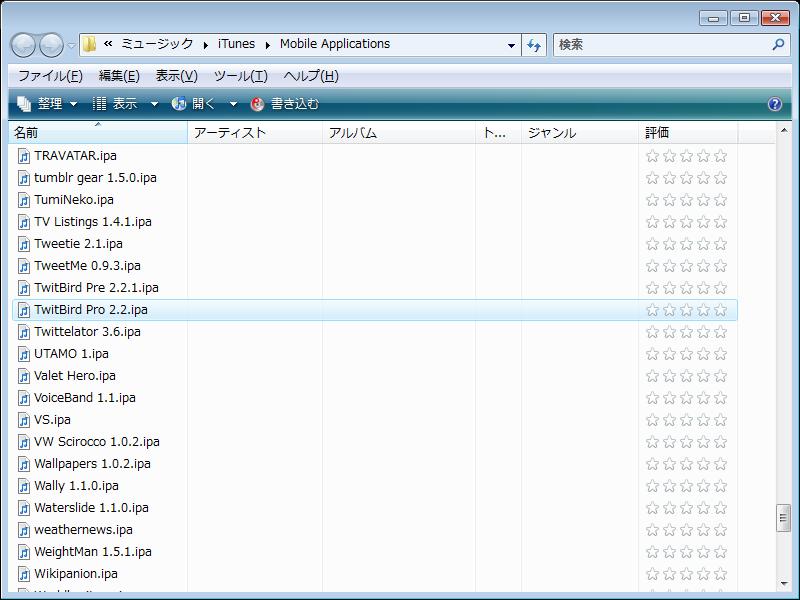Select file icon of Wally 1.1.0.ipa

point(24,486)
